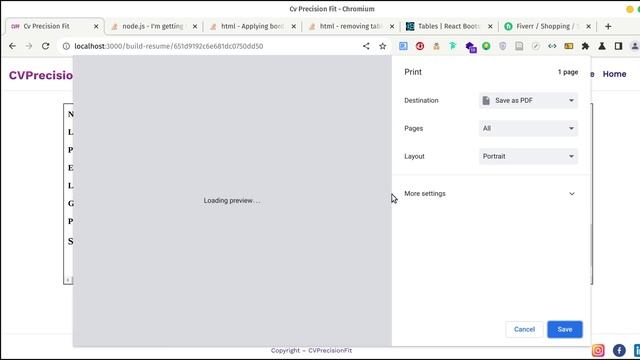640x360 pixels.
Task: Open Facebook icon in page footer
Action: pos(619,350)
